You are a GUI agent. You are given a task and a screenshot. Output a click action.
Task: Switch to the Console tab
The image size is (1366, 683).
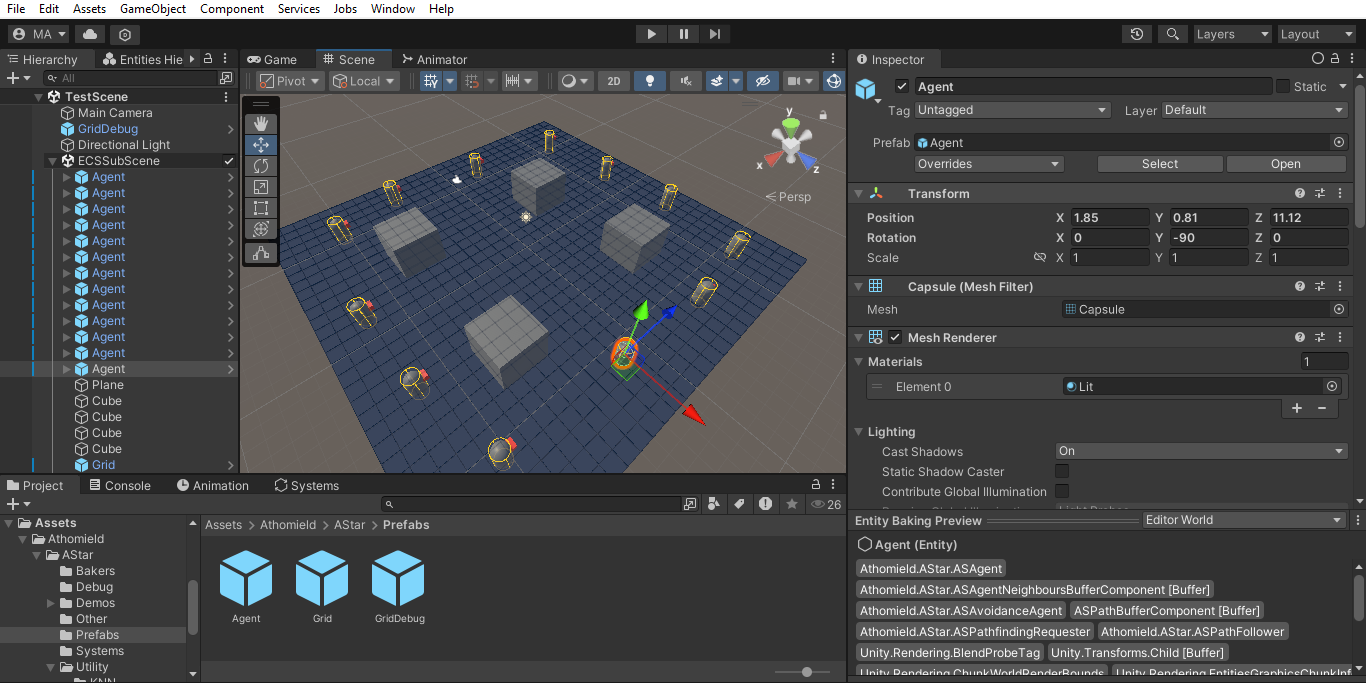click(x=120, y=486)
